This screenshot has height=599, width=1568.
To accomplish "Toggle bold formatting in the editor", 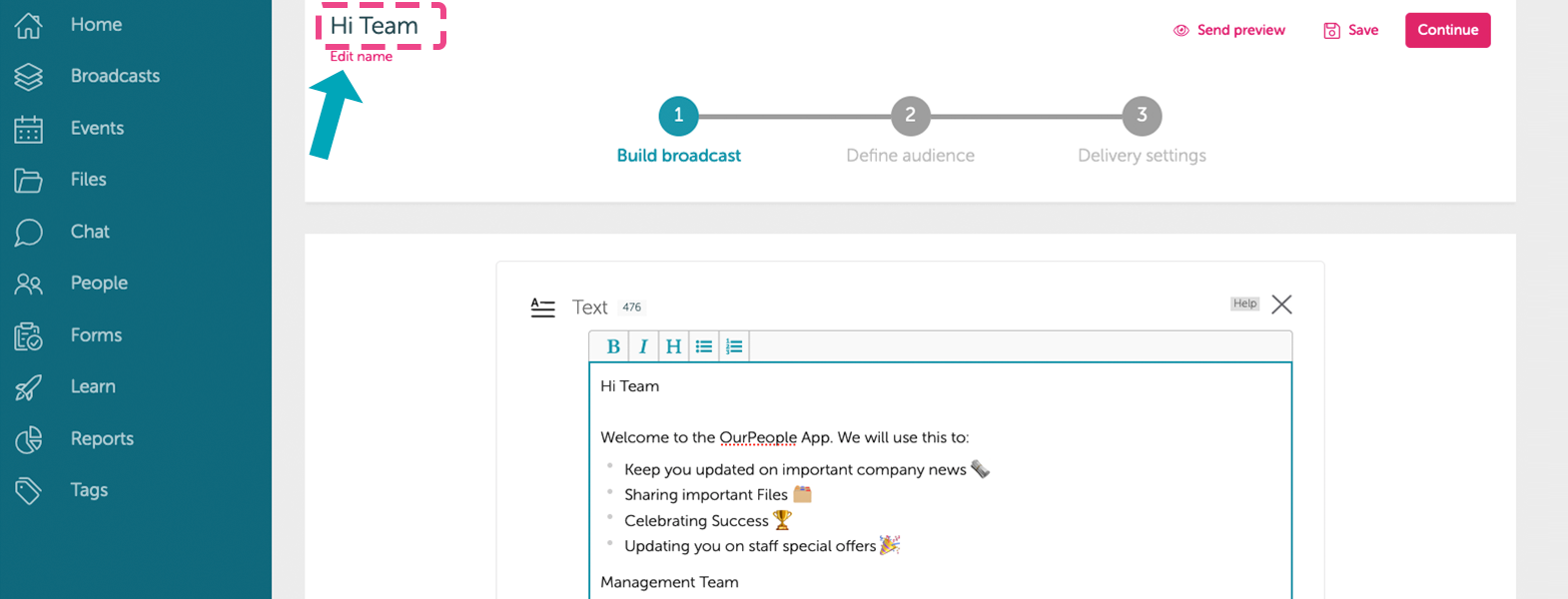I will [613, 346].
